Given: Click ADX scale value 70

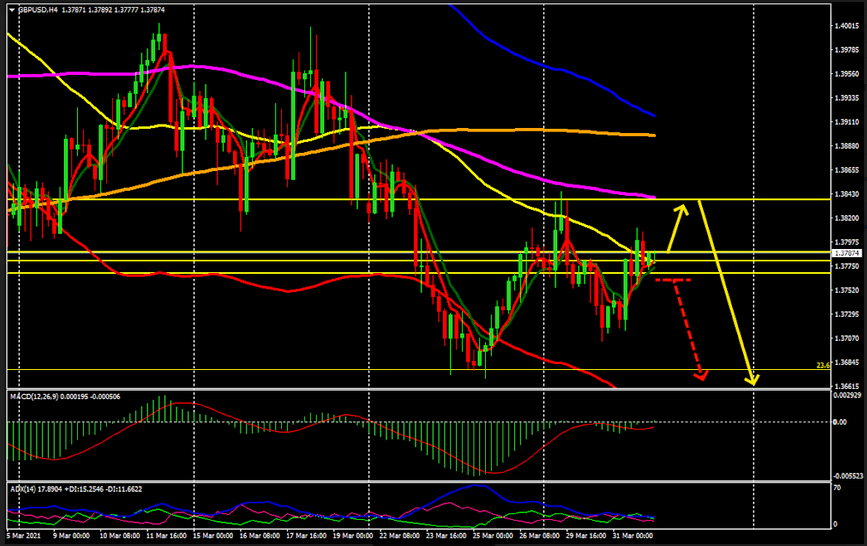Looking at the screenshot, I should [837, 488].
